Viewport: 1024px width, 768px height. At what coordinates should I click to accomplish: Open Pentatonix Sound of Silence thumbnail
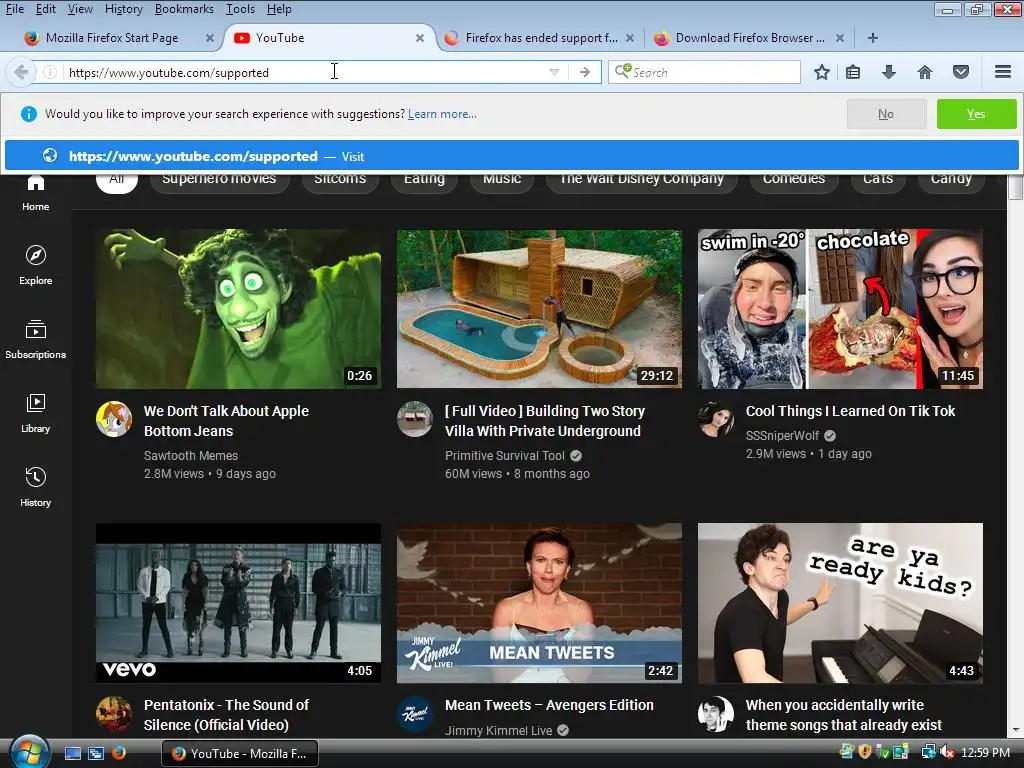[x=238, y=603]
